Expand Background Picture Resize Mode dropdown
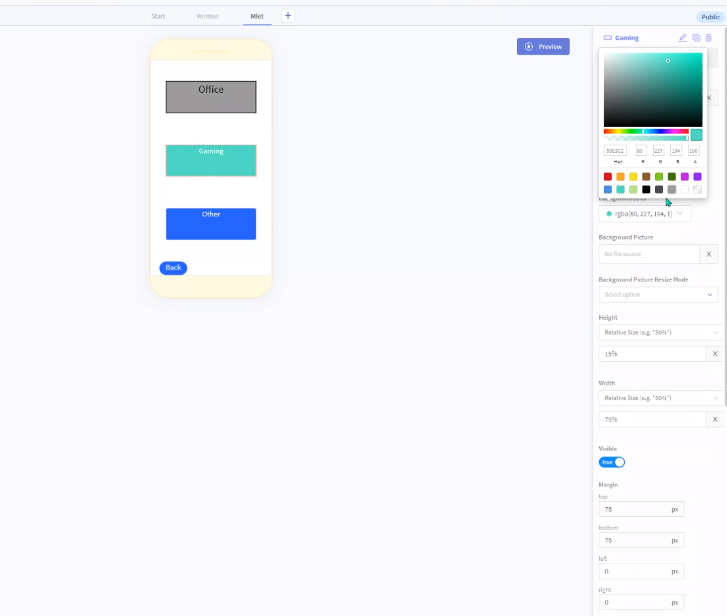Screen dimensions: 727x616 [658, 295]
